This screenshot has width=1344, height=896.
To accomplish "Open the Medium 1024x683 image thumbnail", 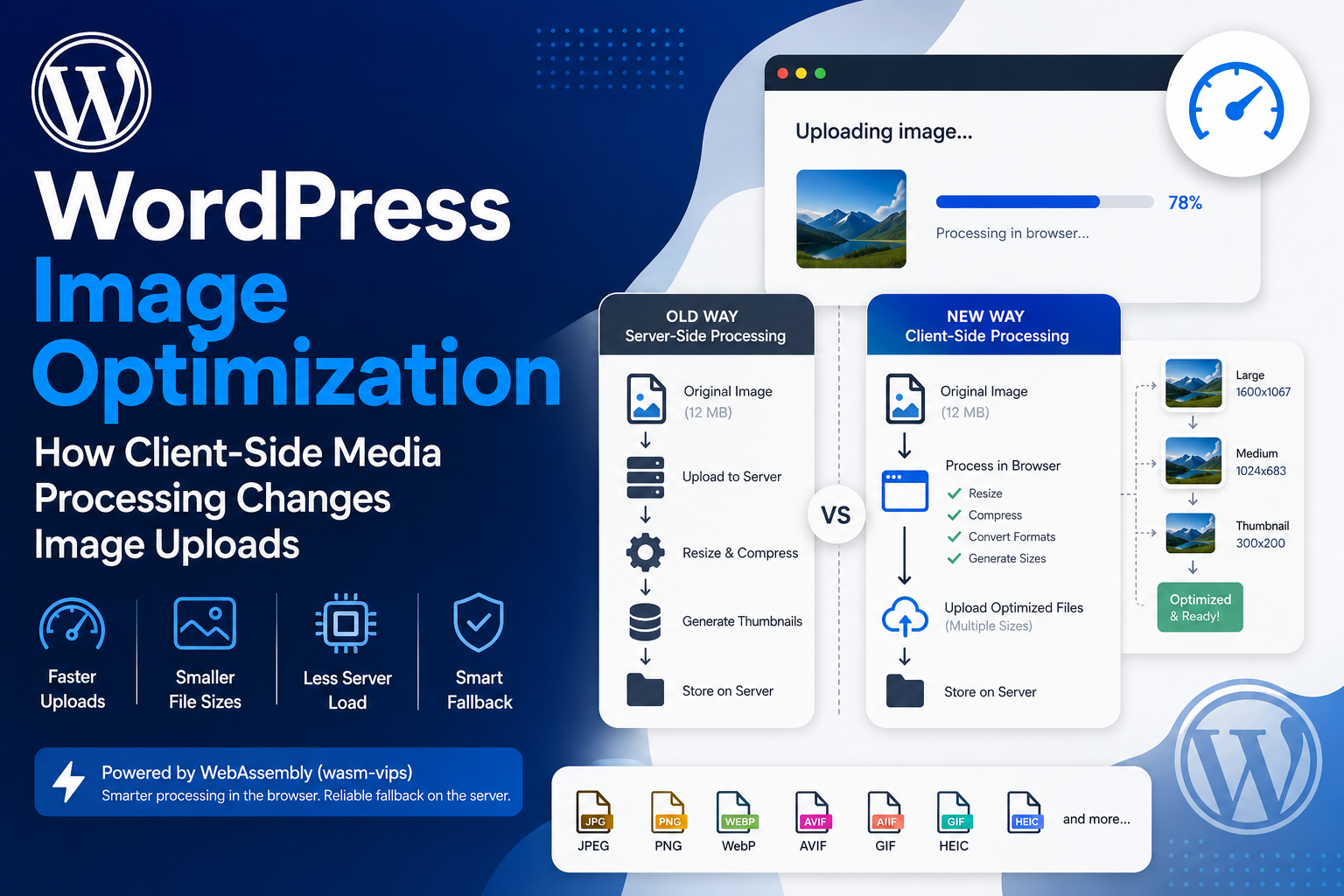I will 1193,460.
